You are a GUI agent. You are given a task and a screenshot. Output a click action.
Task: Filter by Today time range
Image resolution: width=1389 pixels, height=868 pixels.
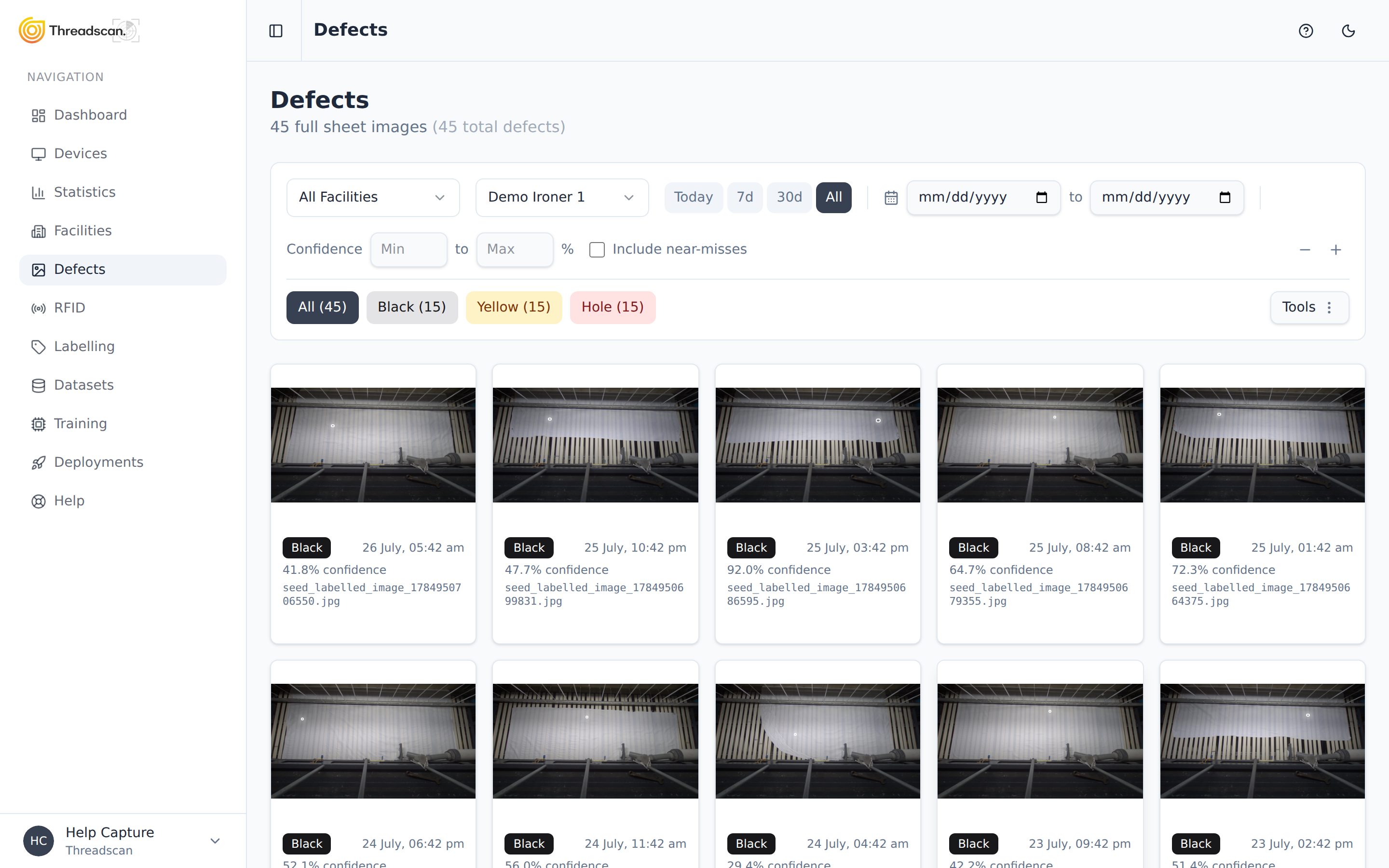tap(694, 198)
